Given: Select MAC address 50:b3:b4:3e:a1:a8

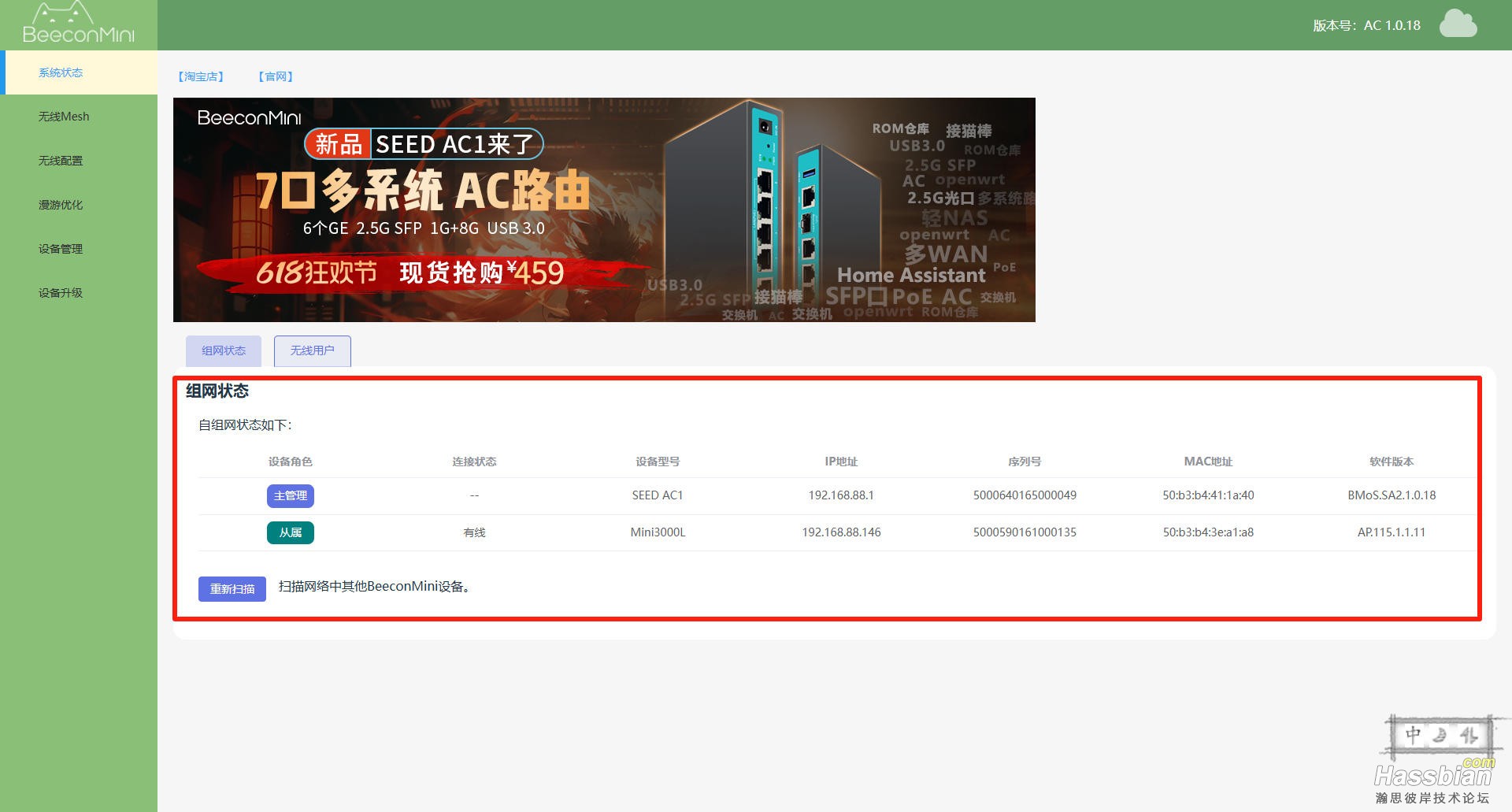Looking at the screenshot, I should click(x=1208, y=532).
